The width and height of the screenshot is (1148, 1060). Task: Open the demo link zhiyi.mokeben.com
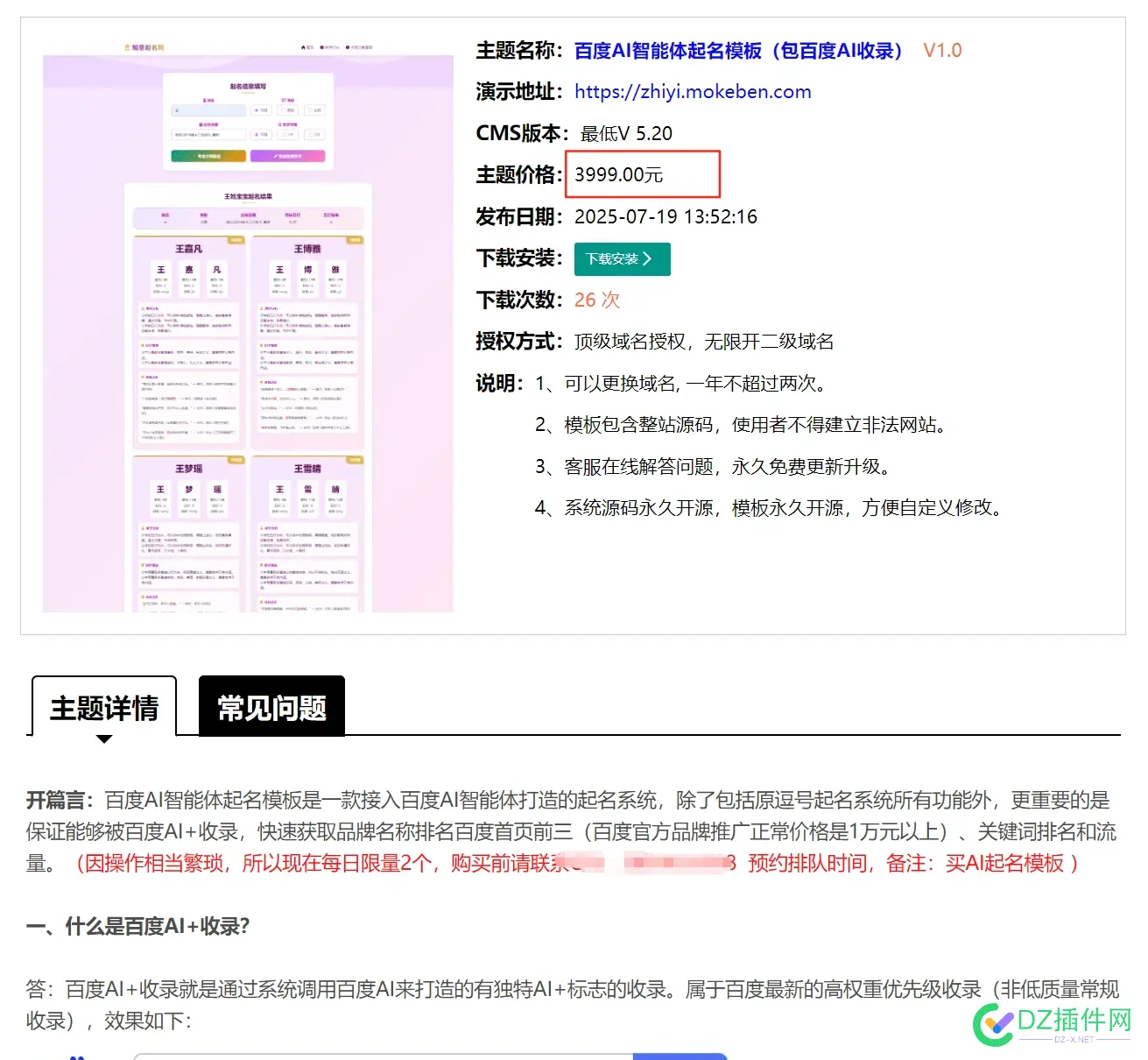point(692,91)
